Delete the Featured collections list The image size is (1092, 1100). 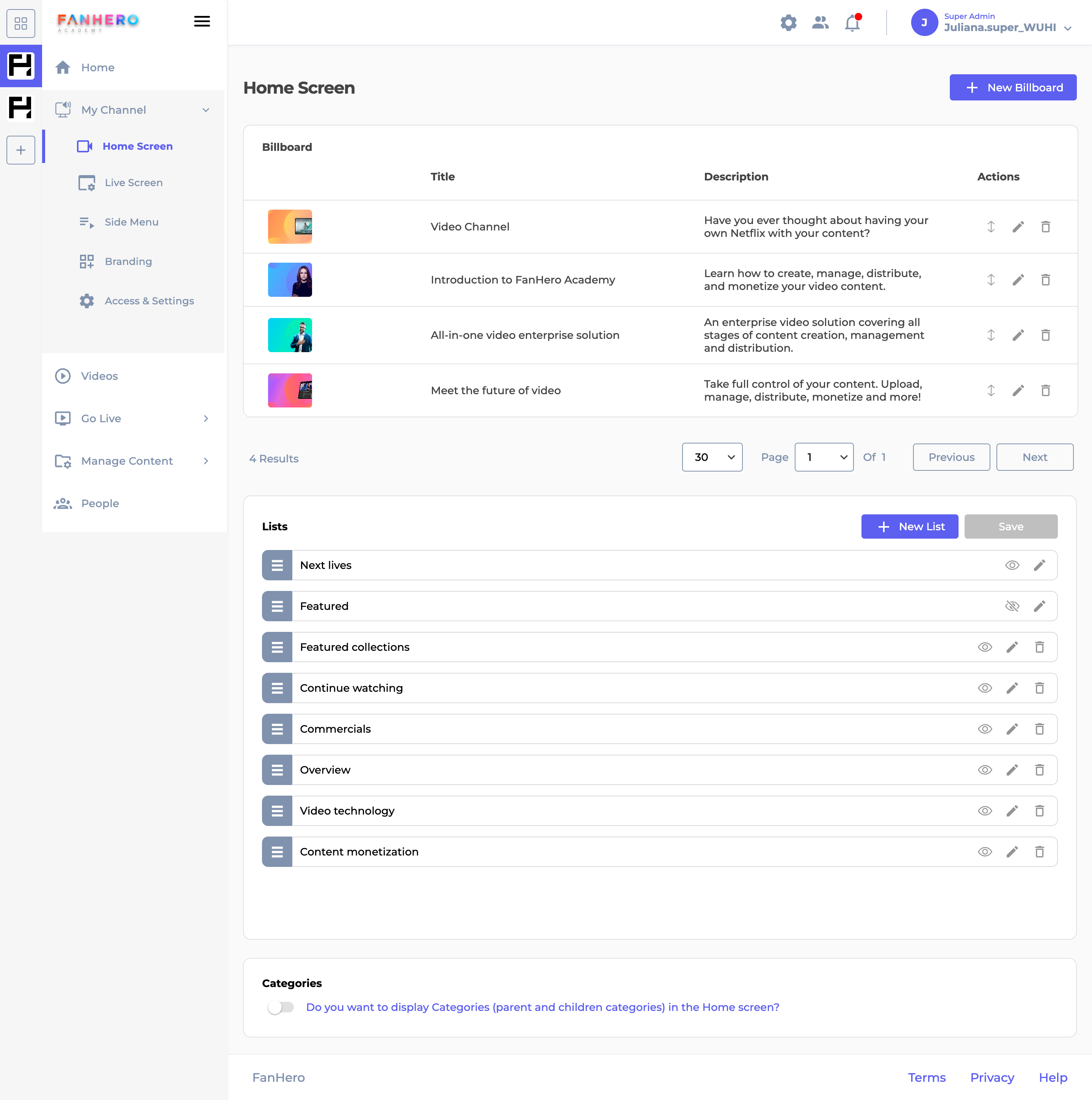pos(1040,647)
